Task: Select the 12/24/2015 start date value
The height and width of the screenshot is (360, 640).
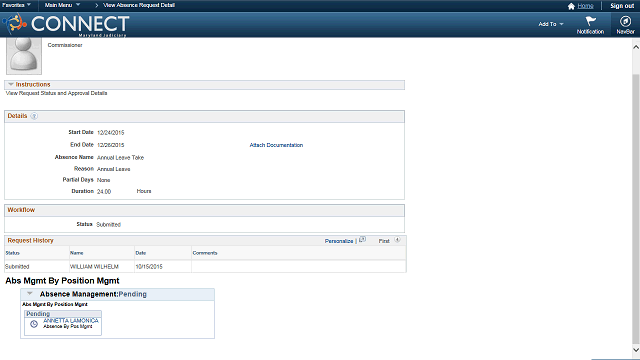Action: point(111,133)
